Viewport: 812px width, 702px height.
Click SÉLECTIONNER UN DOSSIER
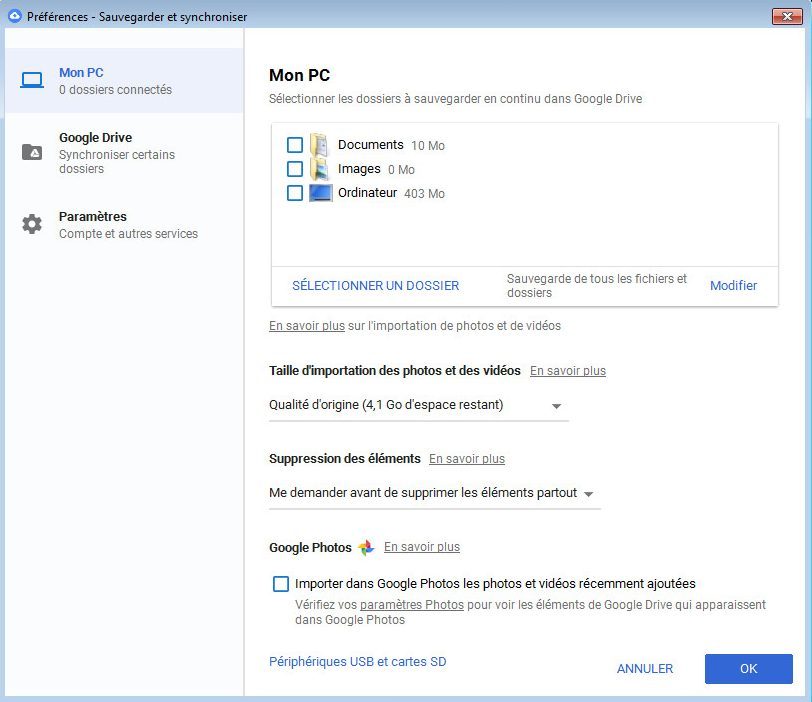(x=375, y=286)
